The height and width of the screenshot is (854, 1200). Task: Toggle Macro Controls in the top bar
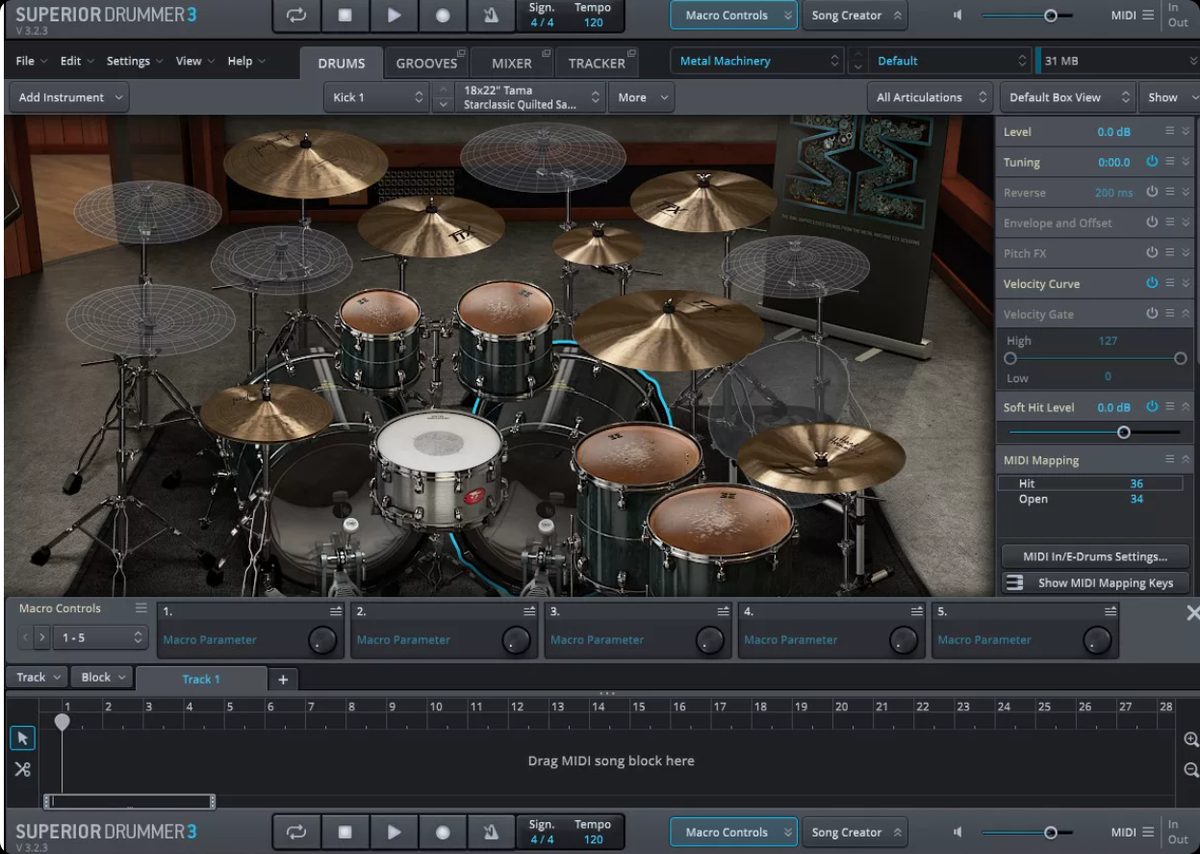[x=734, y=16]
